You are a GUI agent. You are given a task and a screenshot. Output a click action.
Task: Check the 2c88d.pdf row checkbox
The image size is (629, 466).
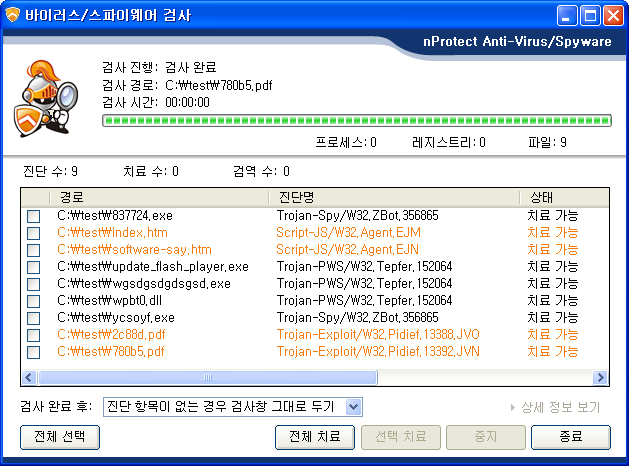coord(33,335)
